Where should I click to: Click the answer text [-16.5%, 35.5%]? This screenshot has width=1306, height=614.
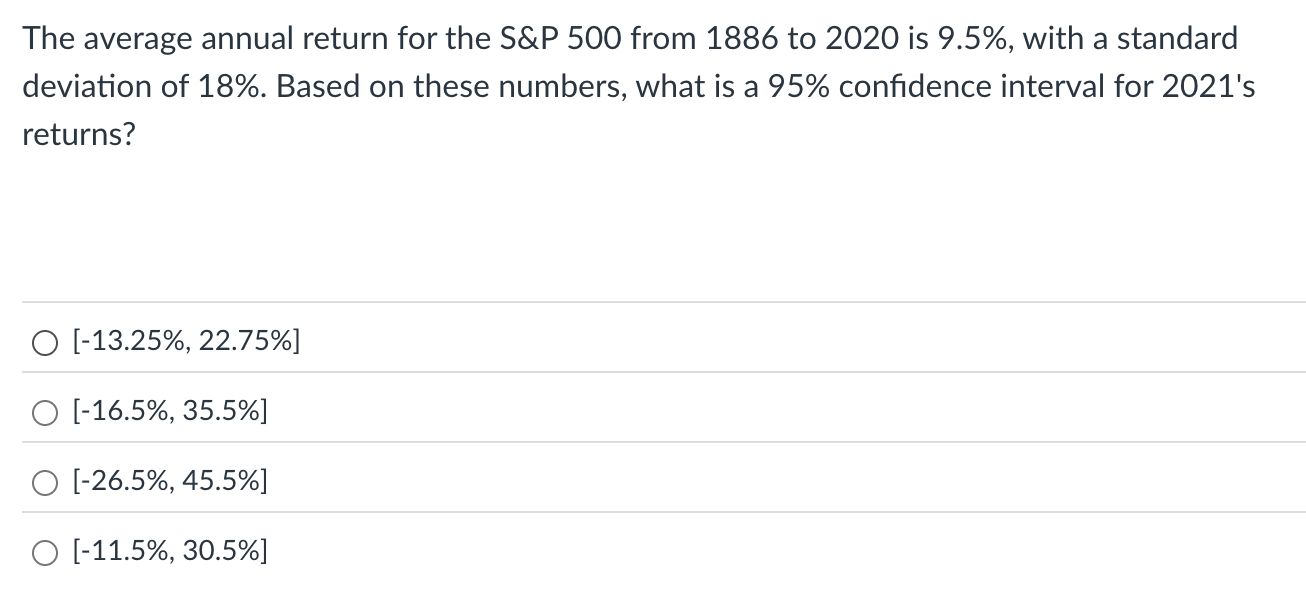(x=168, y=411)
